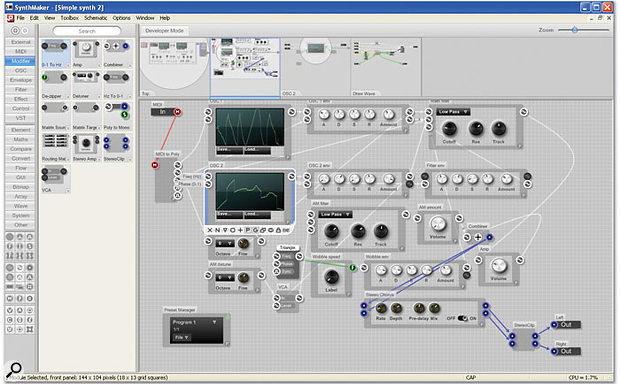Click the N icon on OSC 2 action bar

click(x=217, y=230)
